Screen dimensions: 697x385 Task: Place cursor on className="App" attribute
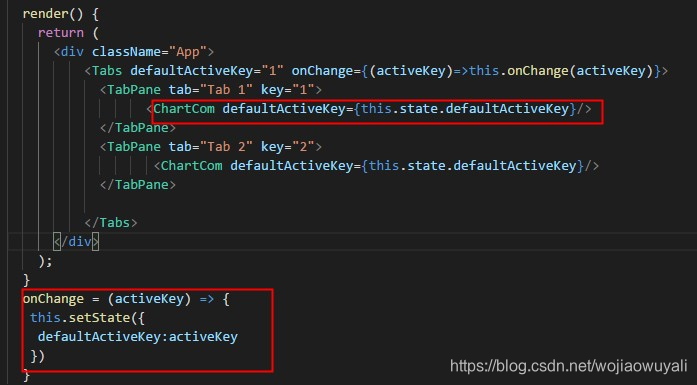coord(149,52)
